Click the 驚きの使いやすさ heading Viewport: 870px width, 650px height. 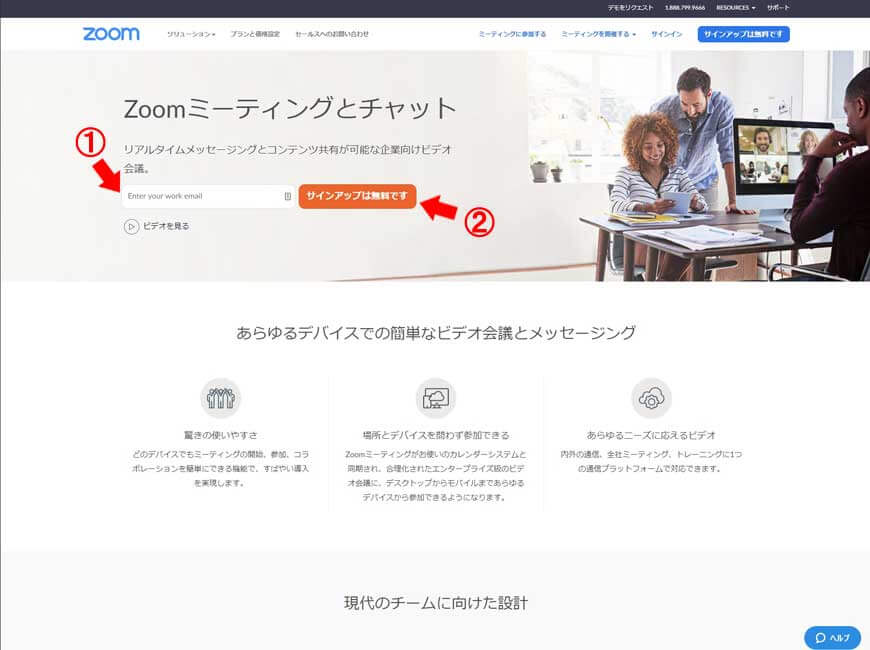220,435
